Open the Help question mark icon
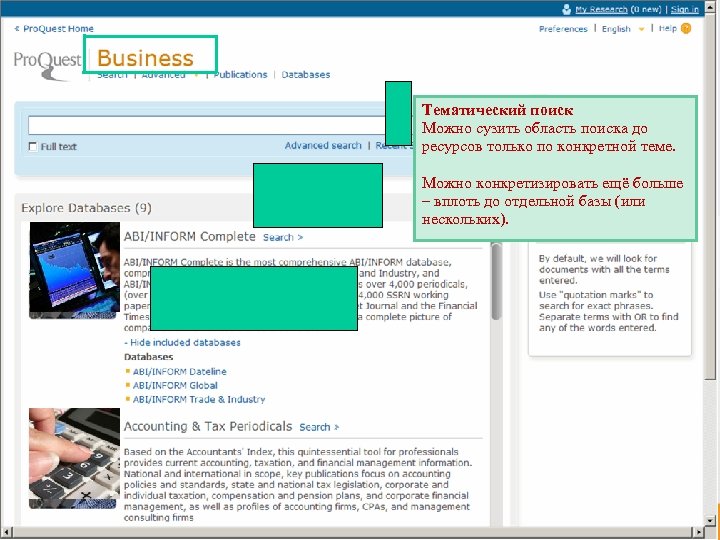The image size is (720, 540). 686,28
